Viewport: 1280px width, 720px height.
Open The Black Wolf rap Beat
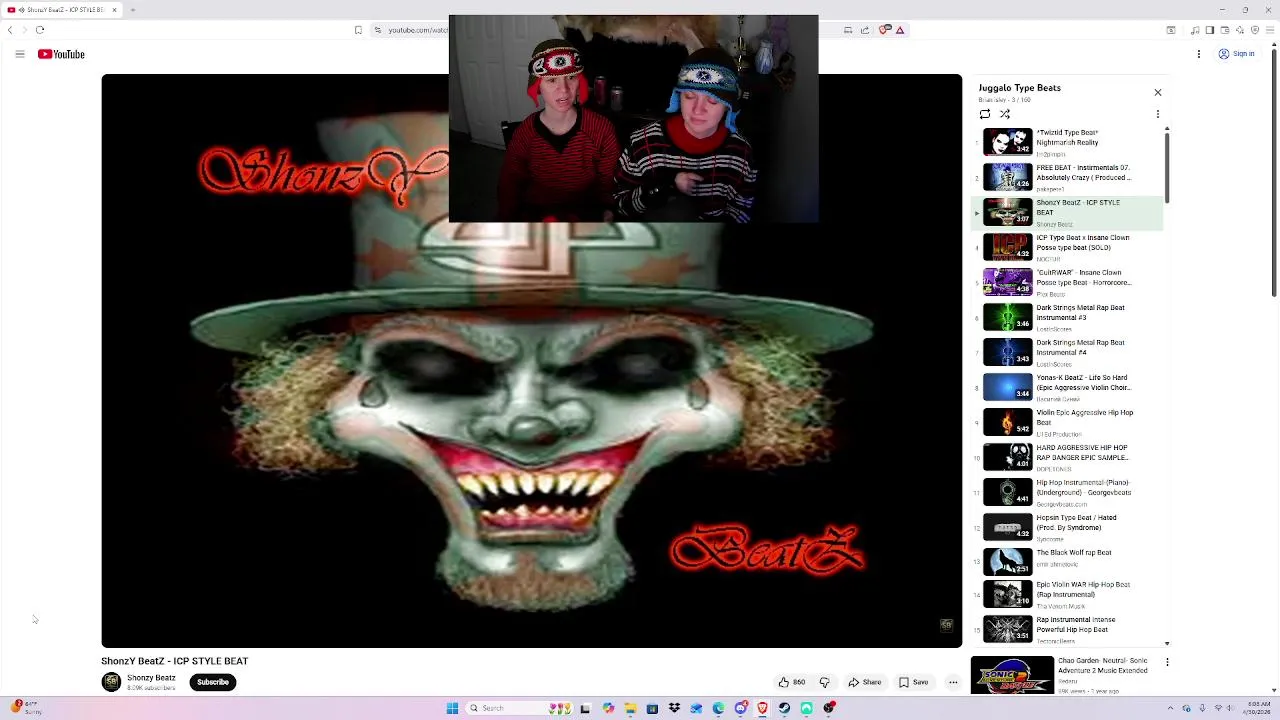click(1067, 562)
